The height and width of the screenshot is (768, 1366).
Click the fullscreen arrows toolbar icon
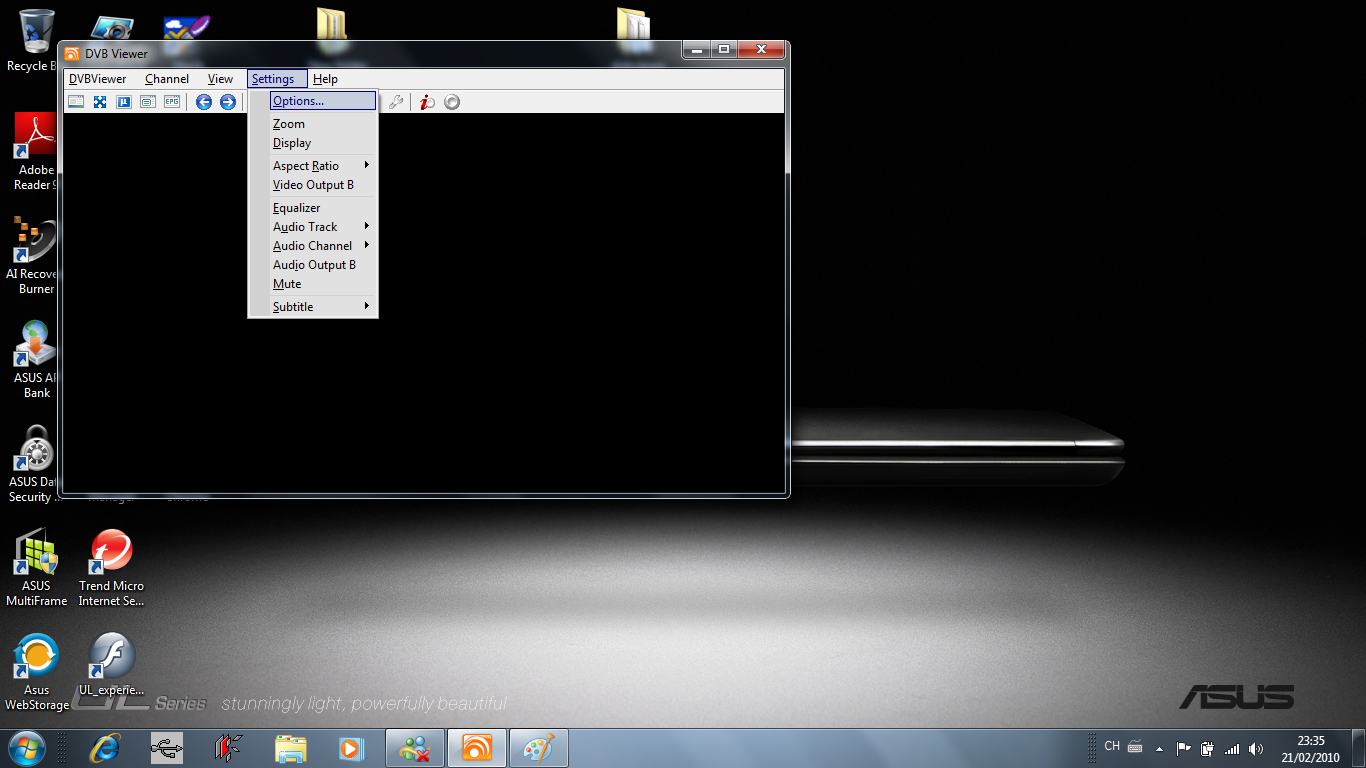[100, 102]
